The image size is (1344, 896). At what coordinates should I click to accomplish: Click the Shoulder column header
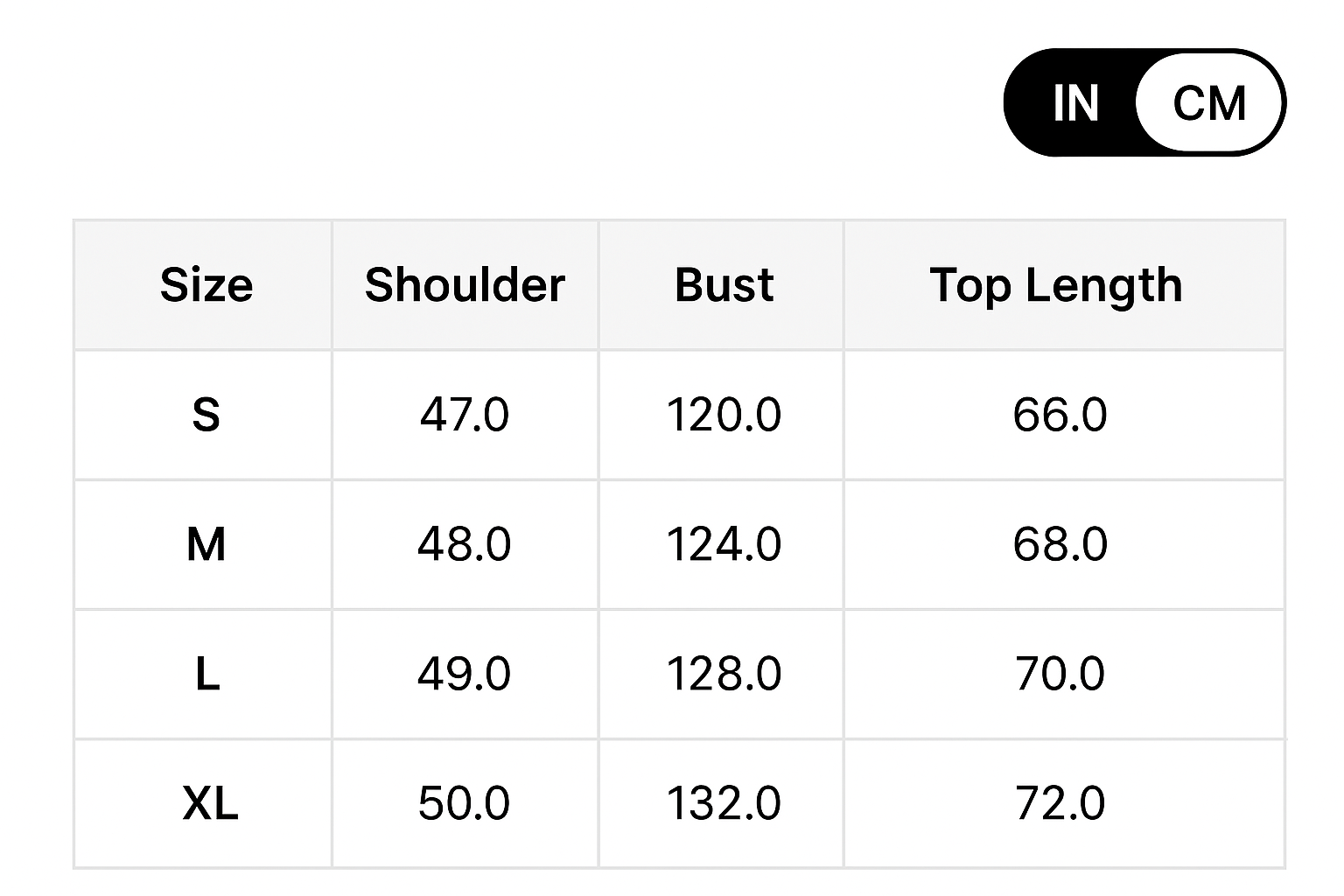[465, 285]
